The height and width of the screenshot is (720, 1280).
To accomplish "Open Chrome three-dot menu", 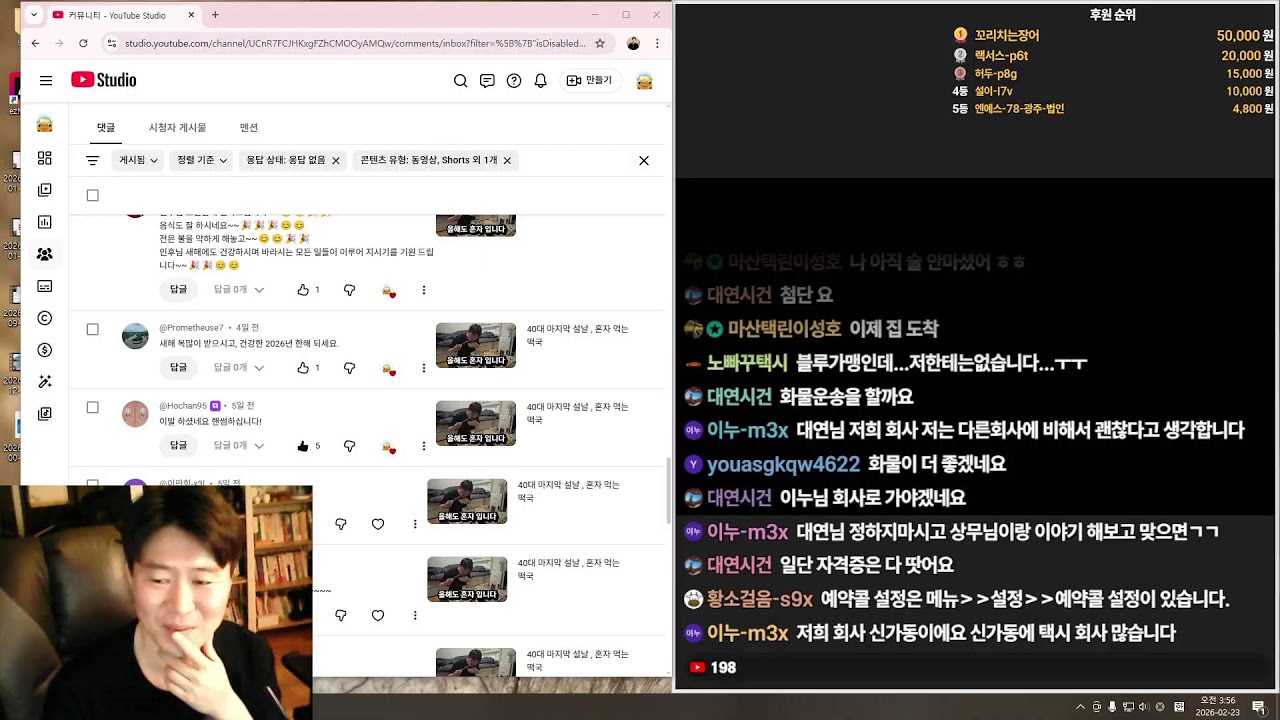I will [657, 44].
